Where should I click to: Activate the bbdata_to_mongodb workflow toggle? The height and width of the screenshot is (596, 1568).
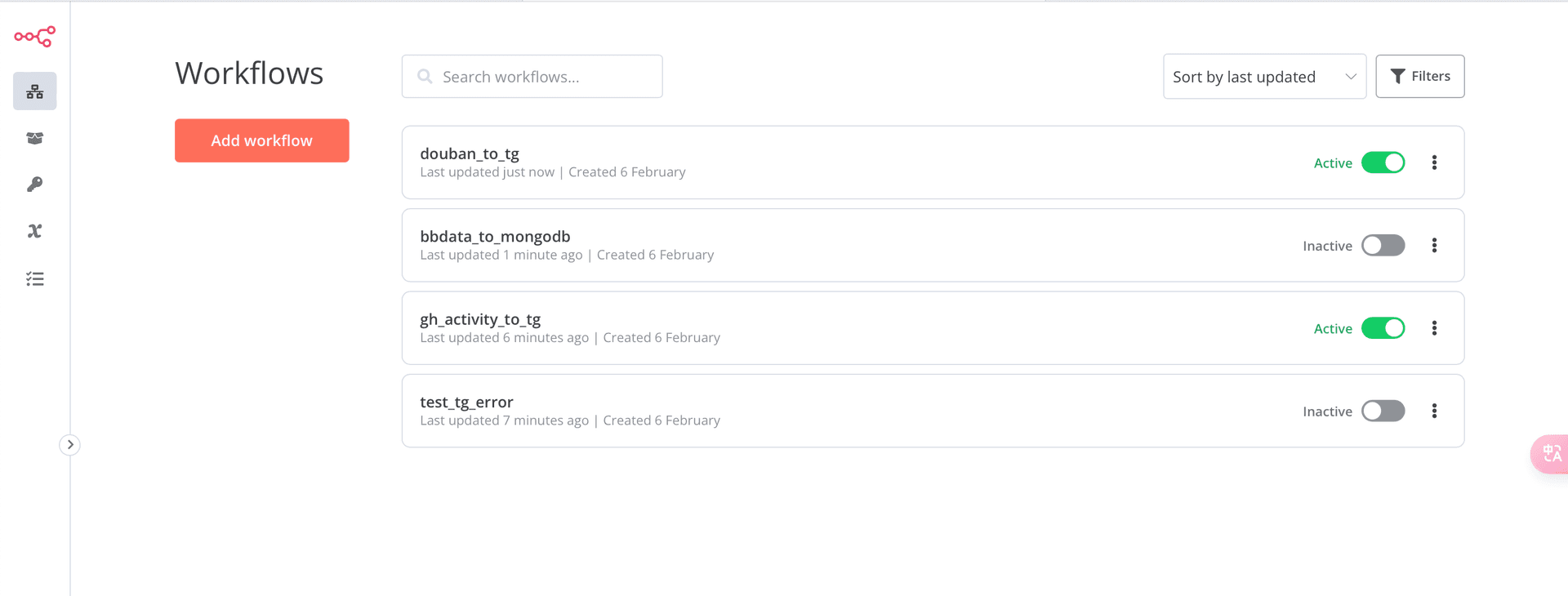tap(1383, 246)
